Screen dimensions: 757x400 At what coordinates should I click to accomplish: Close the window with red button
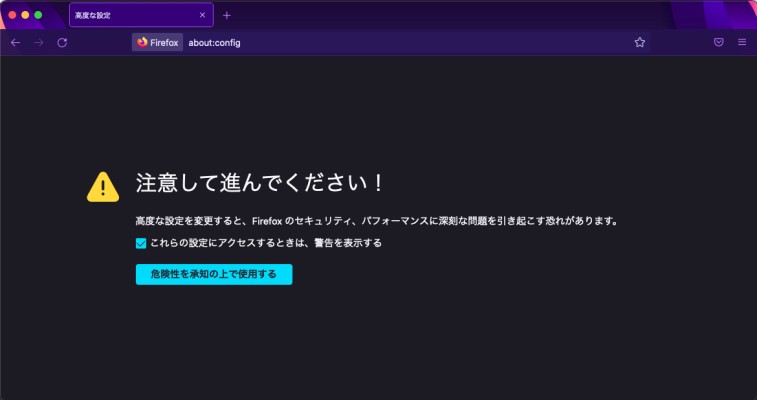(13, 15)
